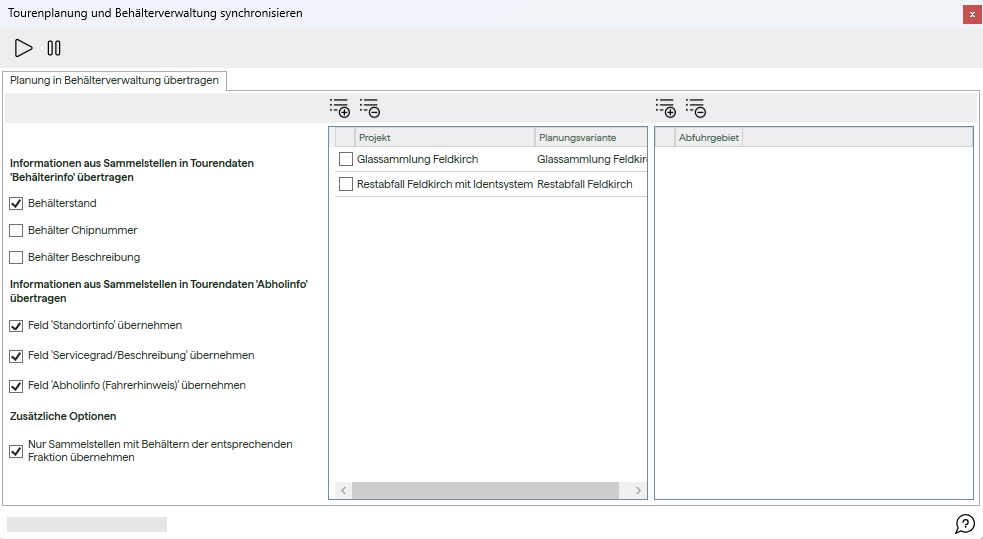Select all Abfuhrgebiet entries with list-plus icon

tap(666, 108)
